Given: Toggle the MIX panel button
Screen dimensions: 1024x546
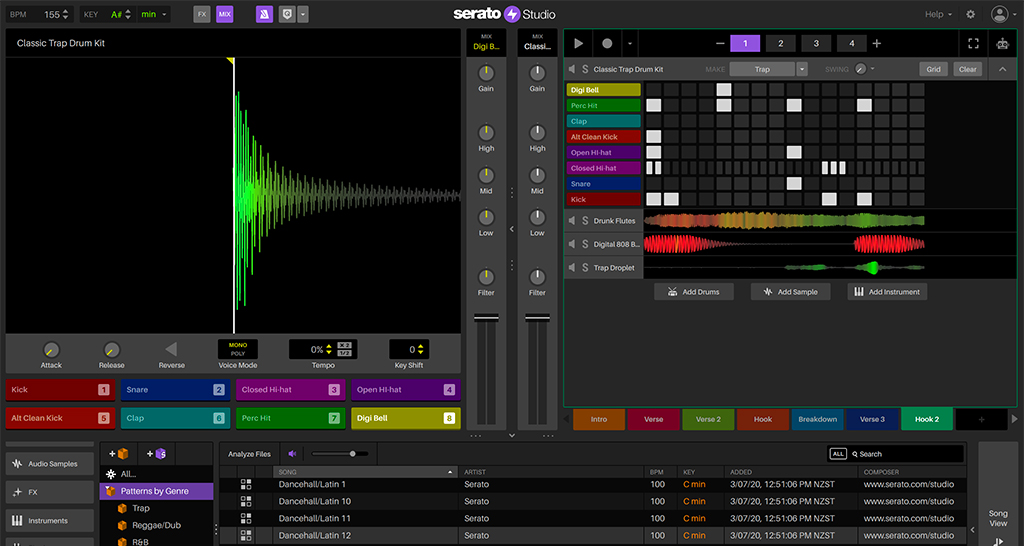Looking at the screenshot, I should (225, 14).
